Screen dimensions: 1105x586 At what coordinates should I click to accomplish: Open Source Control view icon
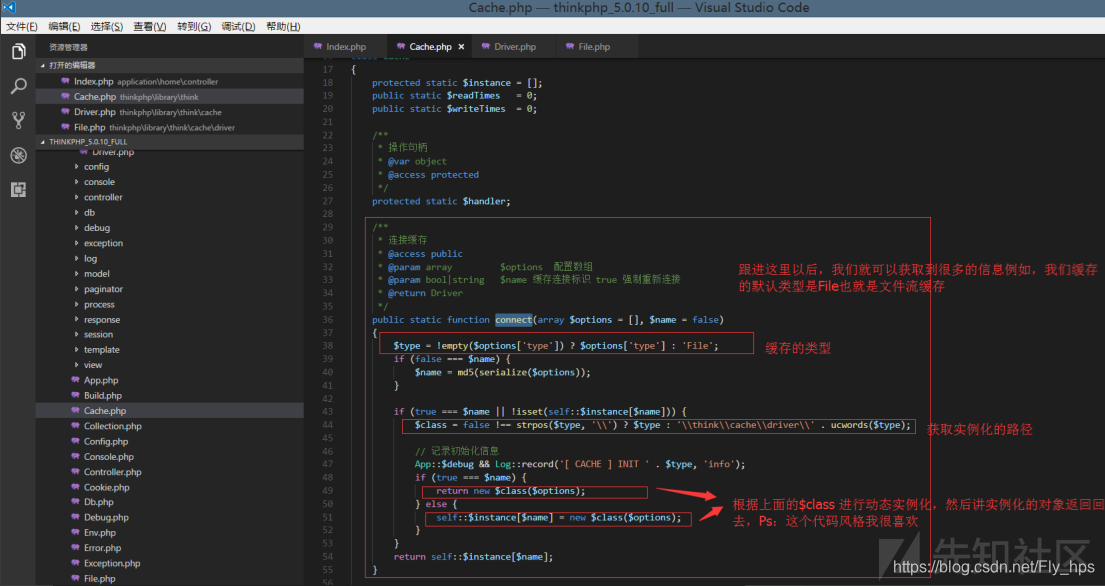[18, 120]
